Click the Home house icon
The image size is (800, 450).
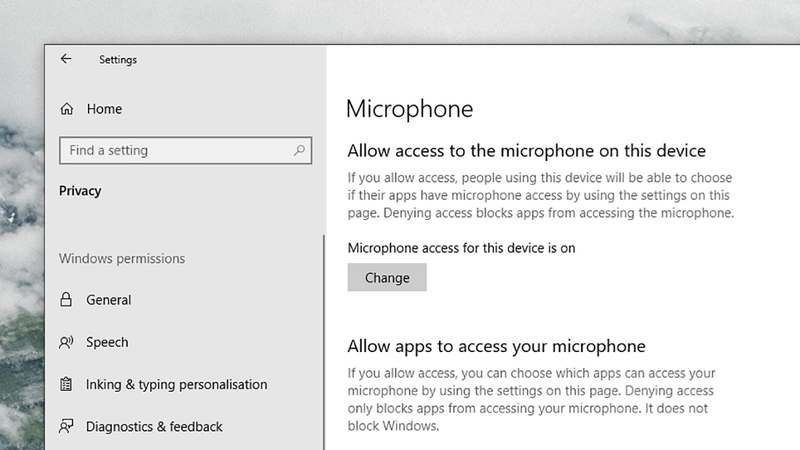pos(67,109)
